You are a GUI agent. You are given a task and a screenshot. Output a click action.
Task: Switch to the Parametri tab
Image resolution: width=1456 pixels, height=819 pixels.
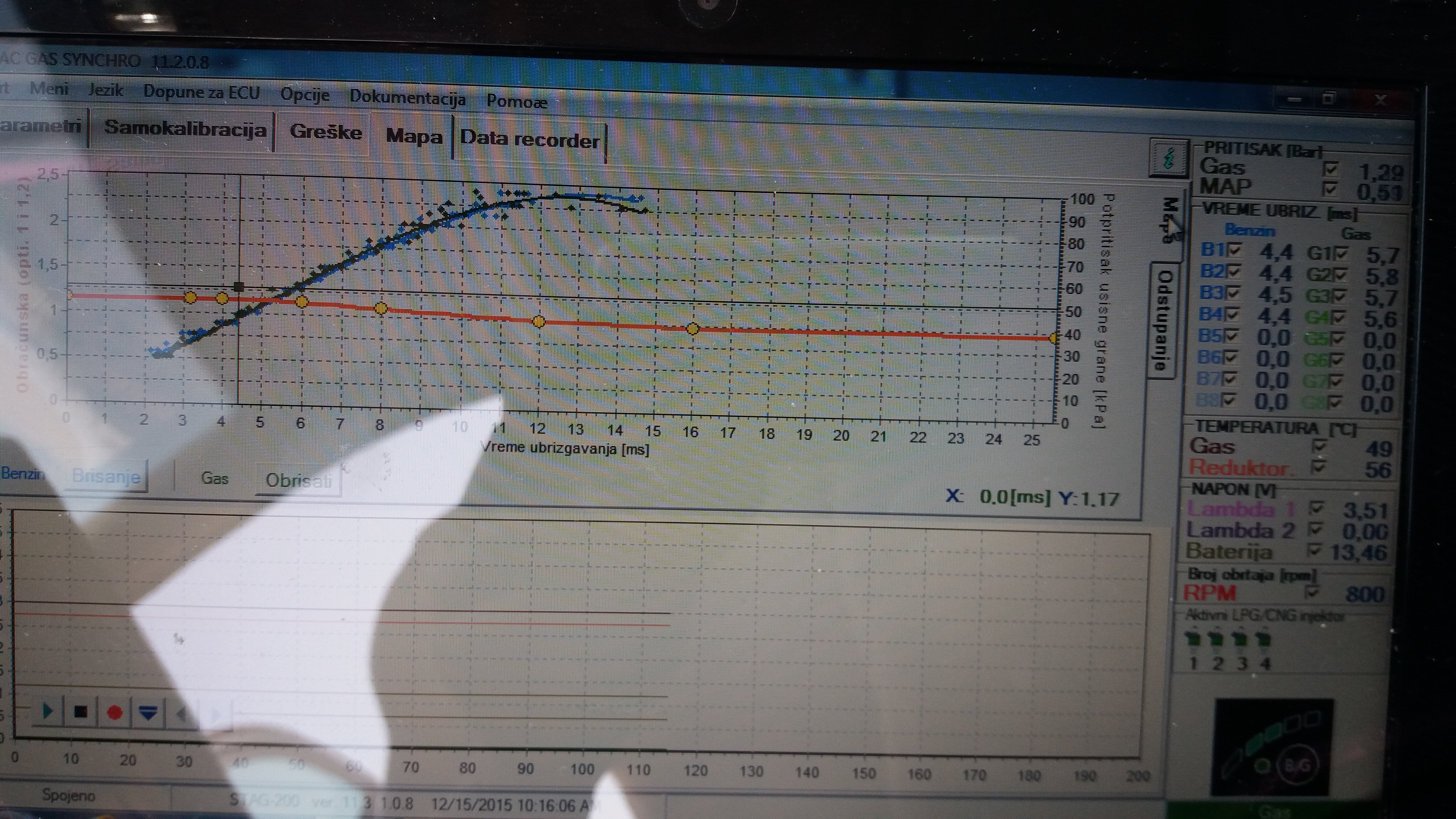coord(42,126)
